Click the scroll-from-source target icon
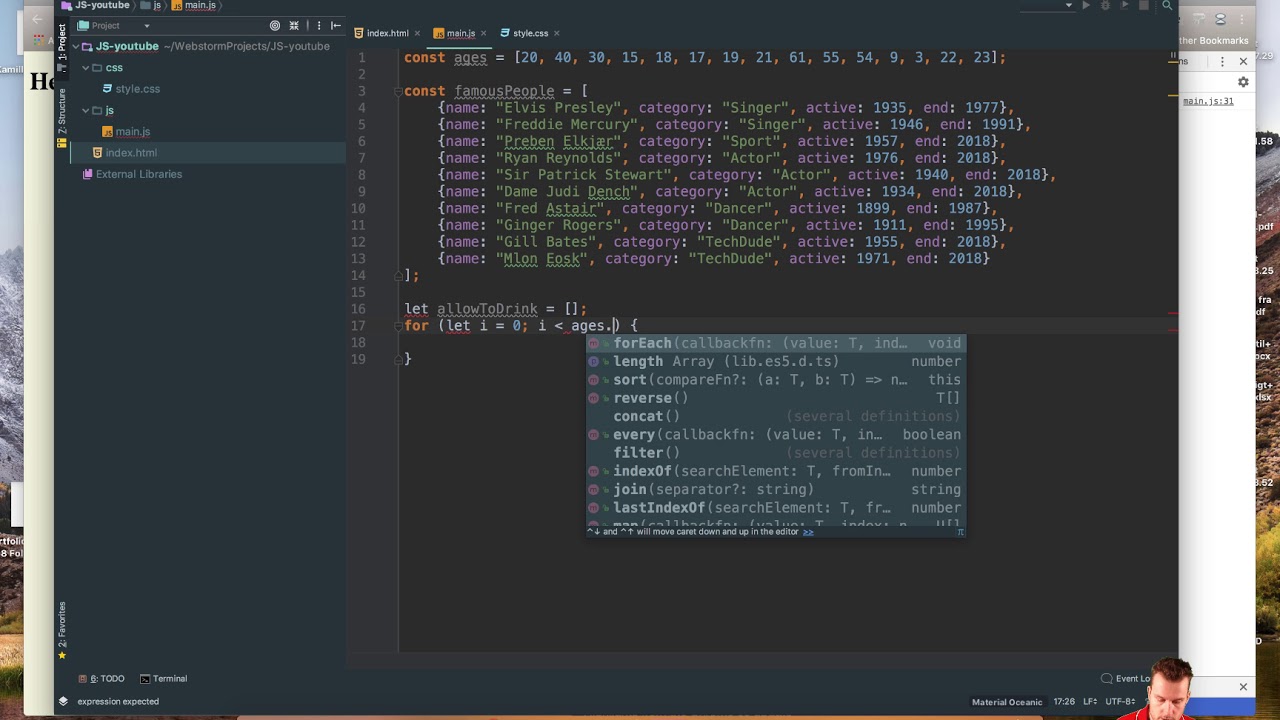 [275, 25]
